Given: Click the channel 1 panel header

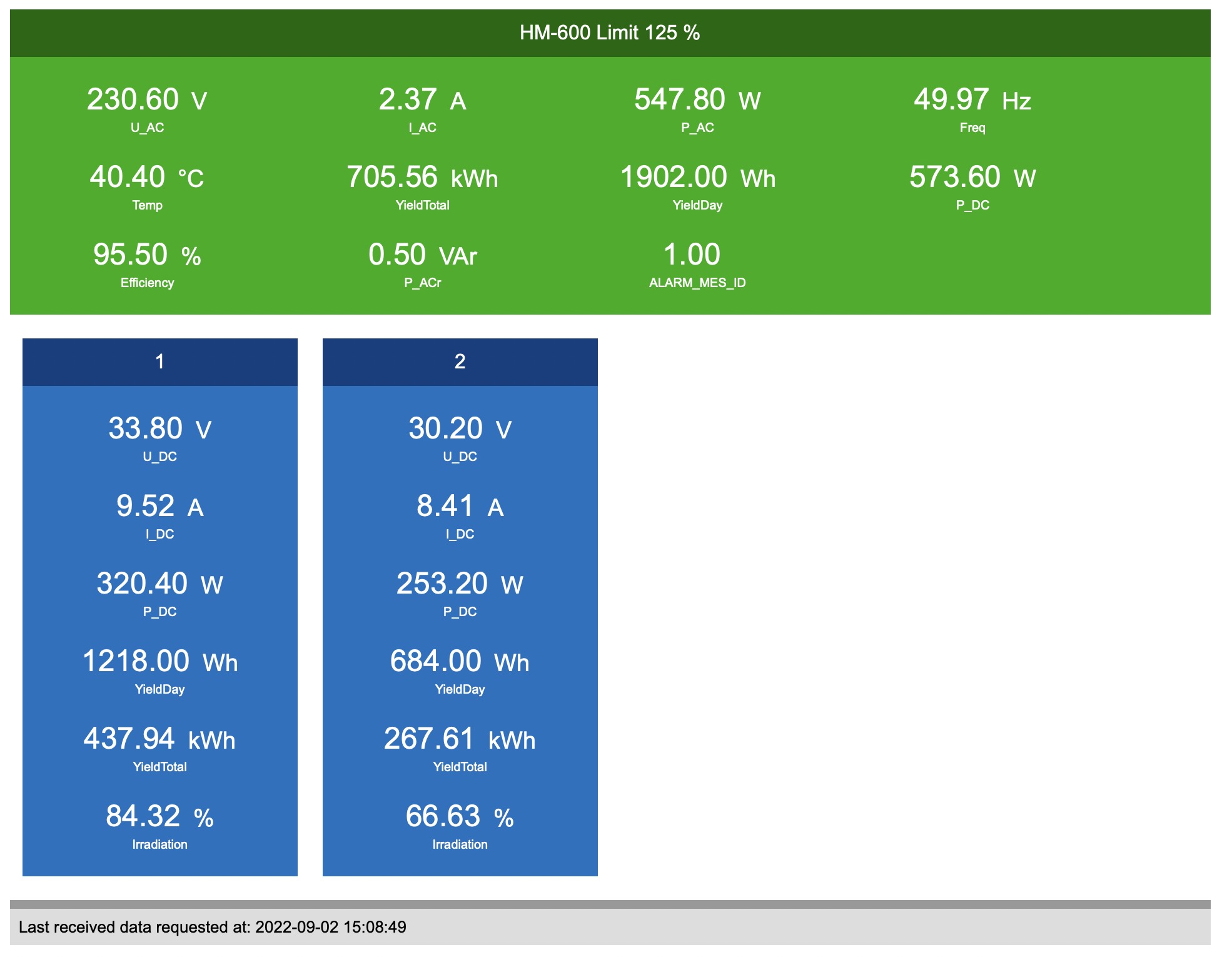Looking at the screenshot, I should tap(160, 362).
